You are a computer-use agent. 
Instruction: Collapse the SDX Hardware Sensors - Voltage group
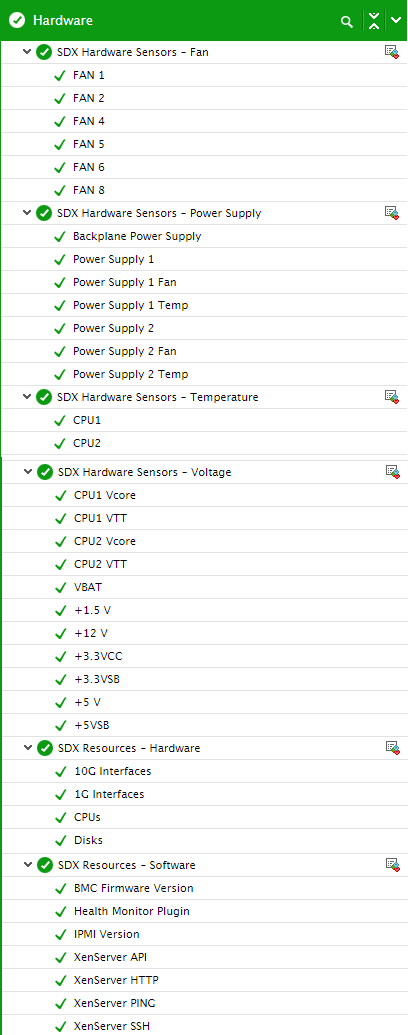click(x=28, y=472)
